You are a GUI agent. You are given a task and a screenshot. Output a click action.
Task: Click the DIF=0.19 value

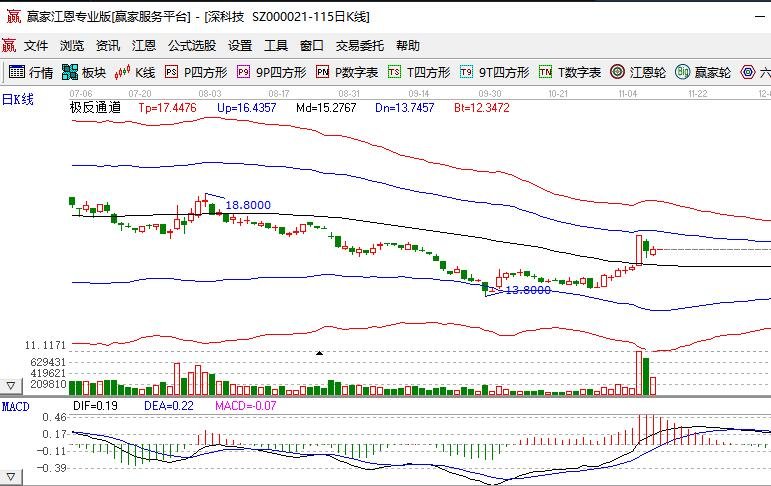tap(95, 406)
